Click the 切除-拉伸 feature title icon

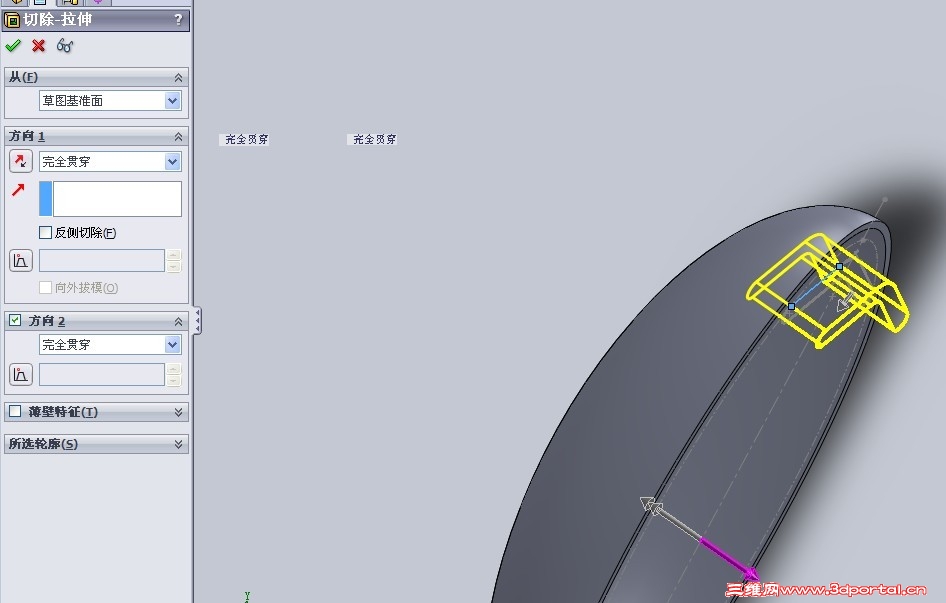12,20
